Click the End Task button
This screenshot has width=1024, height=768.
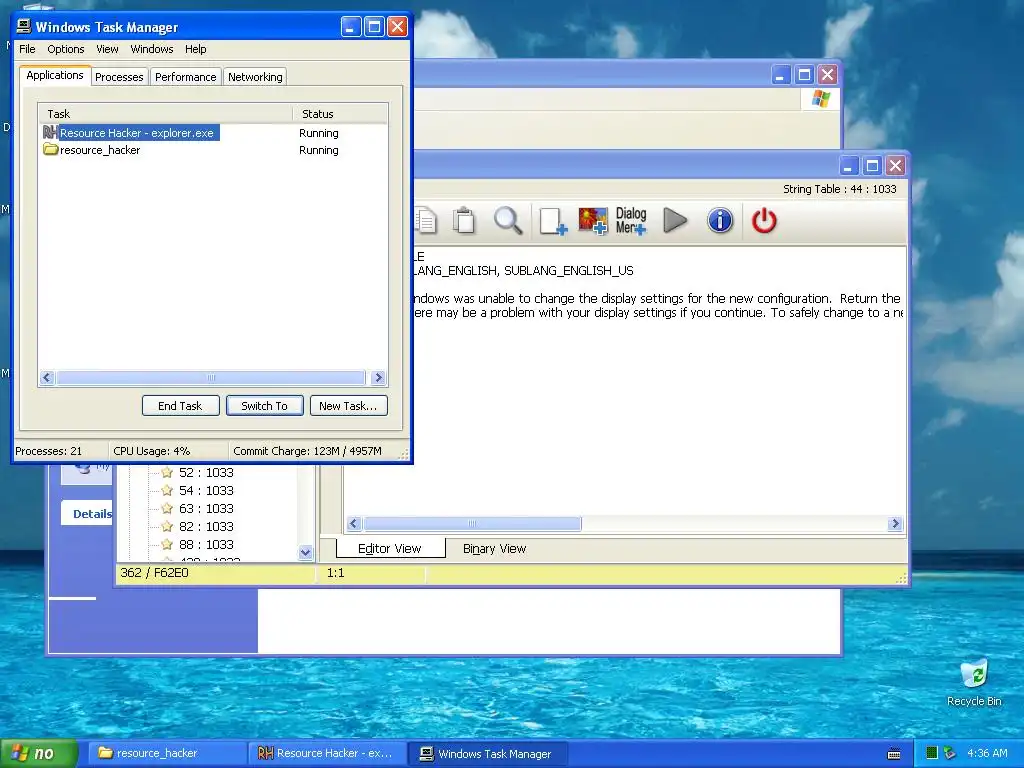click(x=180, y=406)
